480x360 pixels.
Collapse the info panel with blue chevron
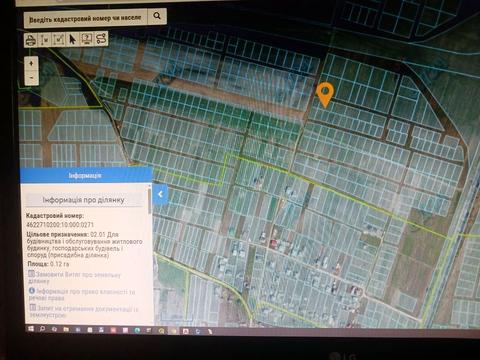160,194
